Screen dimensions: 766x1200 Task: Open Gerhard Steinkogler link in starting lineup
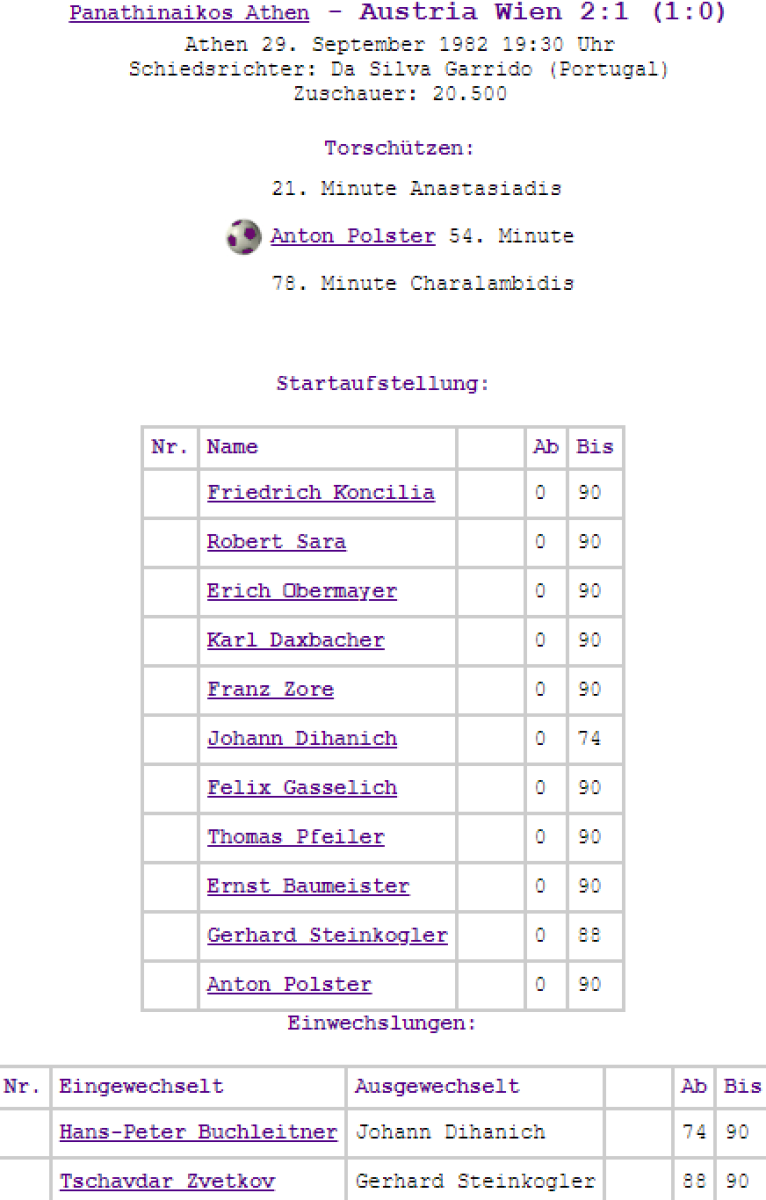[327, 936]
